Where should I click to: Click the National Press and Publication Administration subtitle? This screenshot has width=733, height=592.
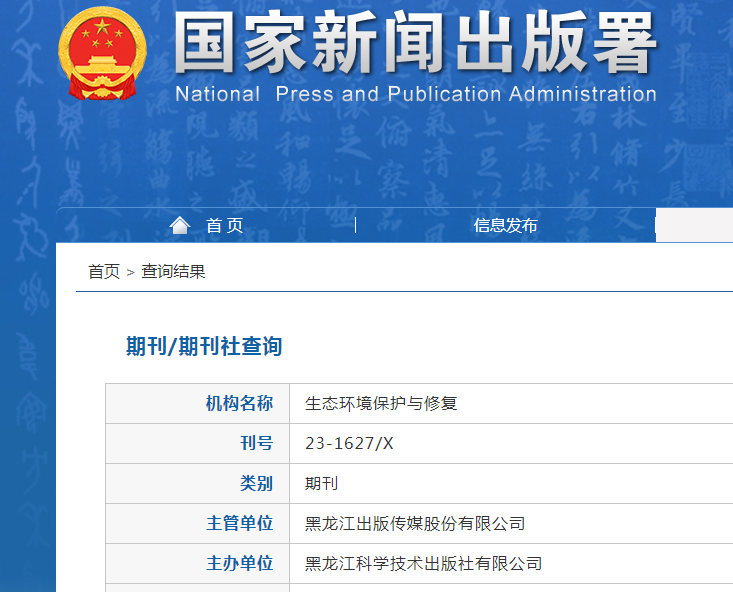415,95
